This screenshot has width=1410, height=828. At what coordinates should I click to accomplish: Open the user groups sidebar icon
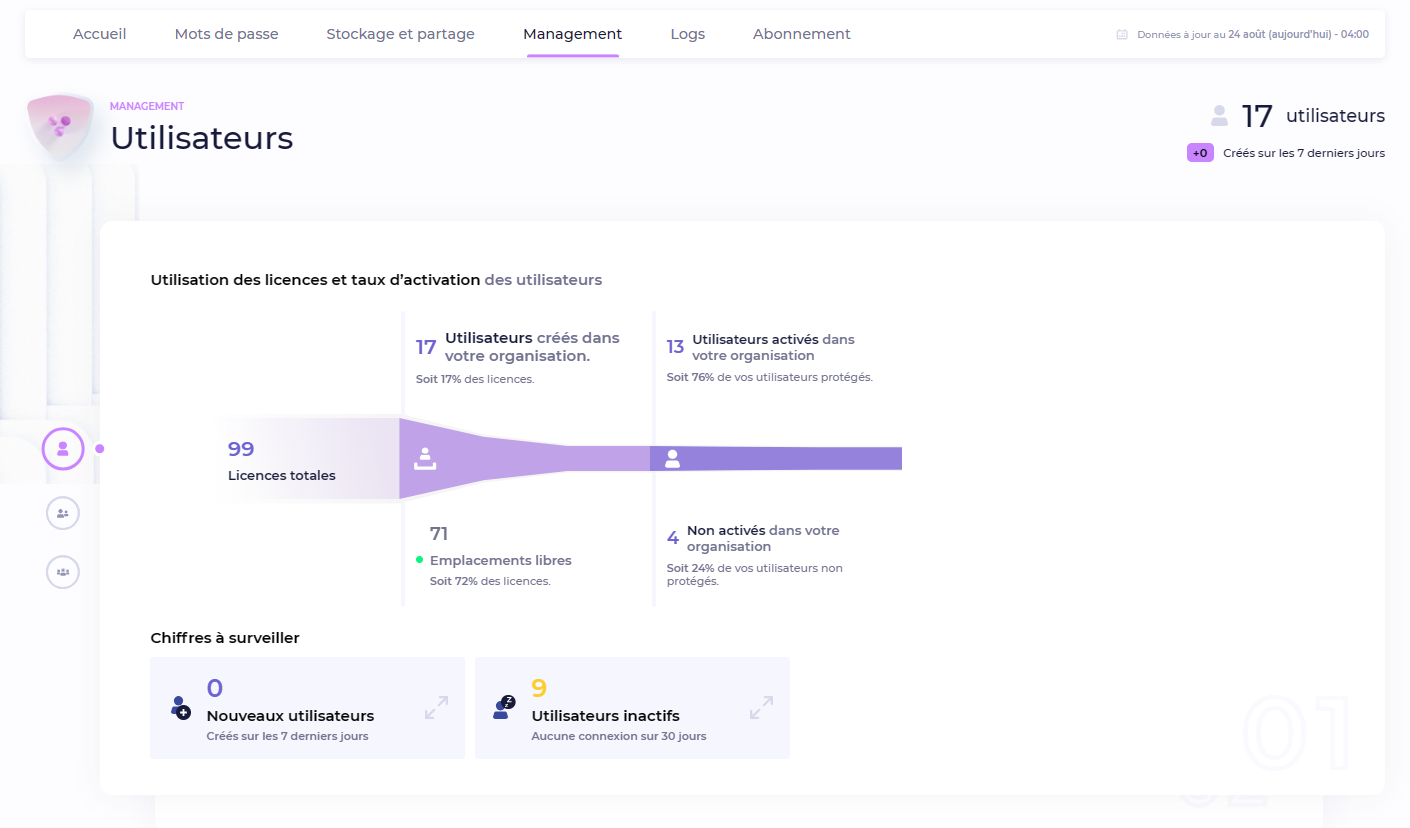63,572
